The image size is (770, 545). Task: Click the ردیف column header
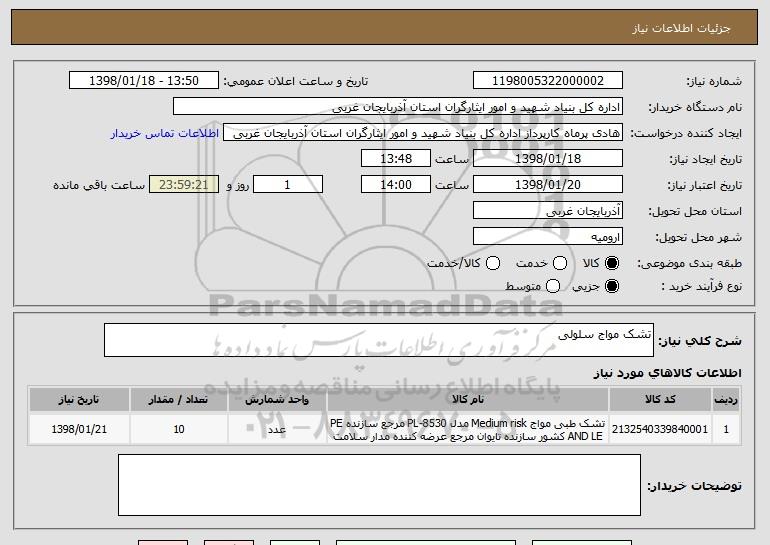[726, 399]
